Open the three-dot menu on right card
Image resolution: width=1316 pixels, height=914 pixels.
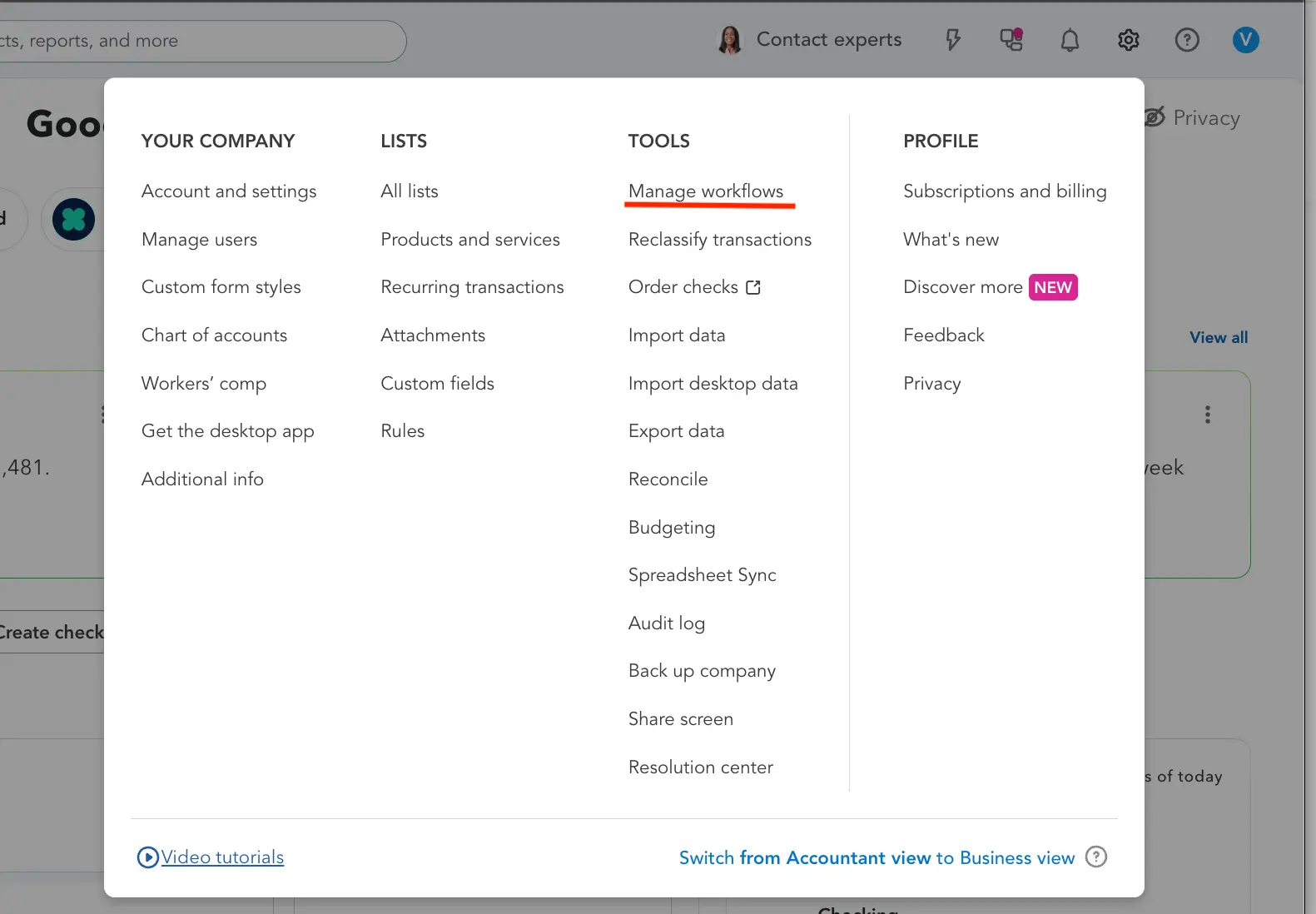tap(1207, 415)
